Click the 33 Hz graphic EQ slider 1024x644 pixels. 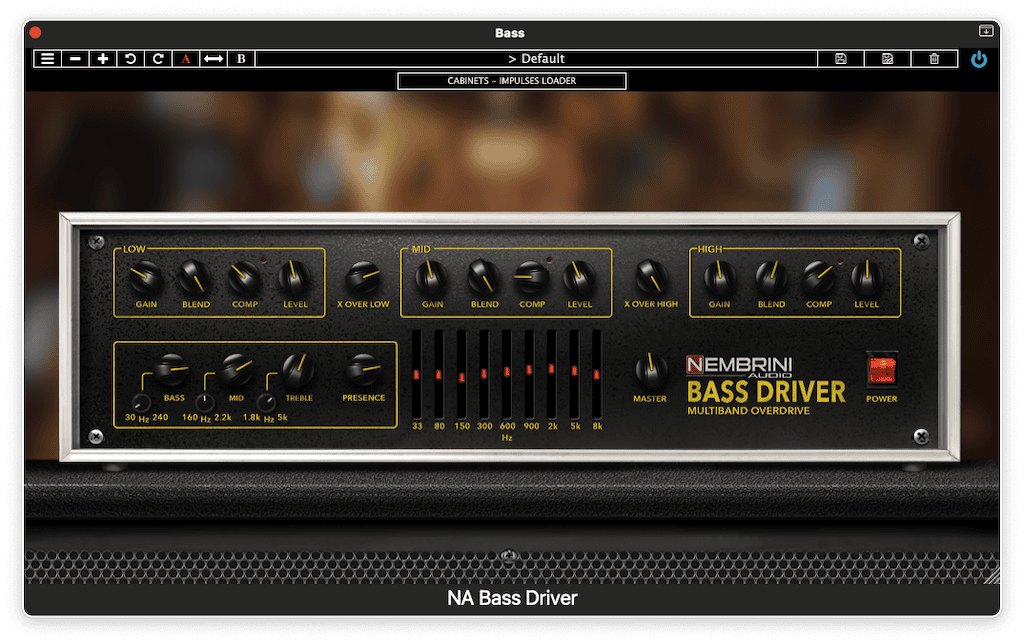(417, 375)
